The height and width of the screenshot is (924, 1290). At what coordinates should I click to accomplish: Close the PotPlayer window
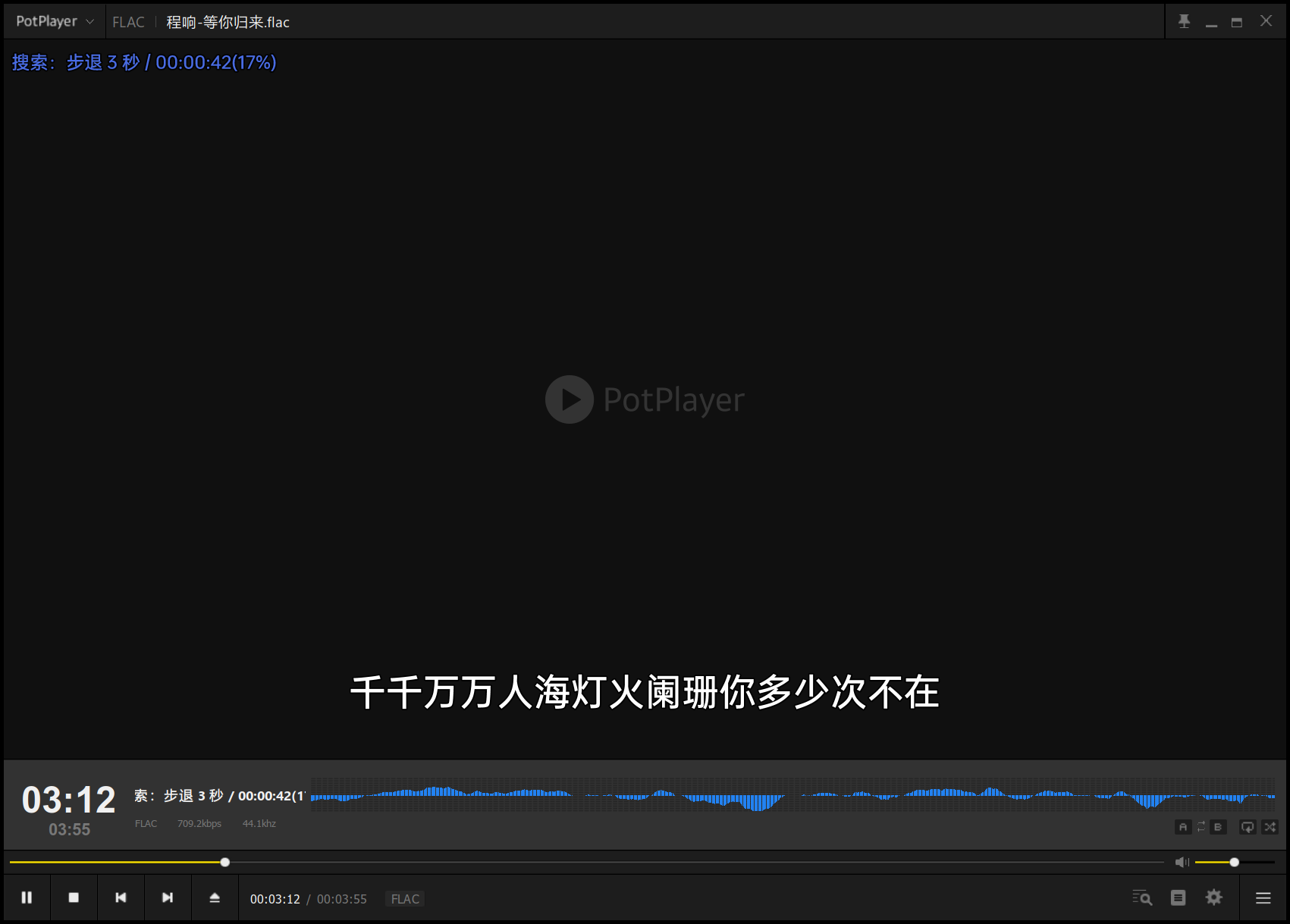tap(1266, 21)
